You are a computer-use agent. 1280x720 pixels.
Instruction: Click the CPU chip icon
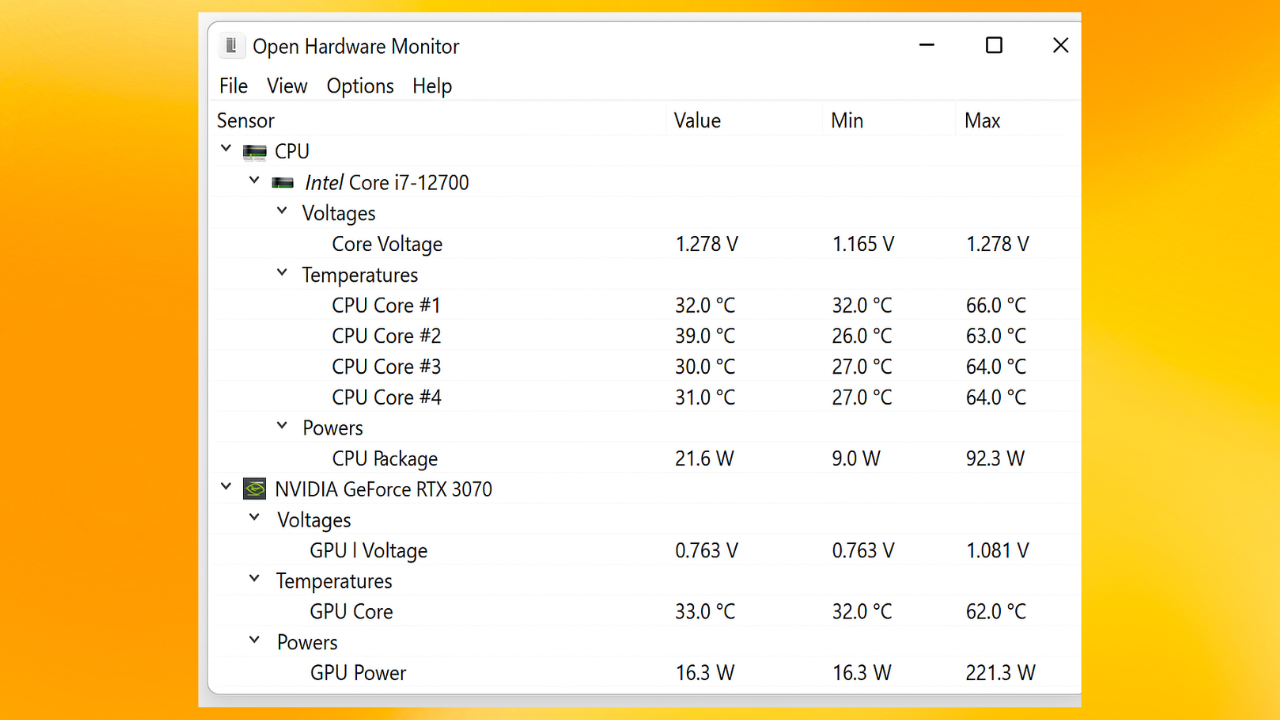[x=255, y=152]
